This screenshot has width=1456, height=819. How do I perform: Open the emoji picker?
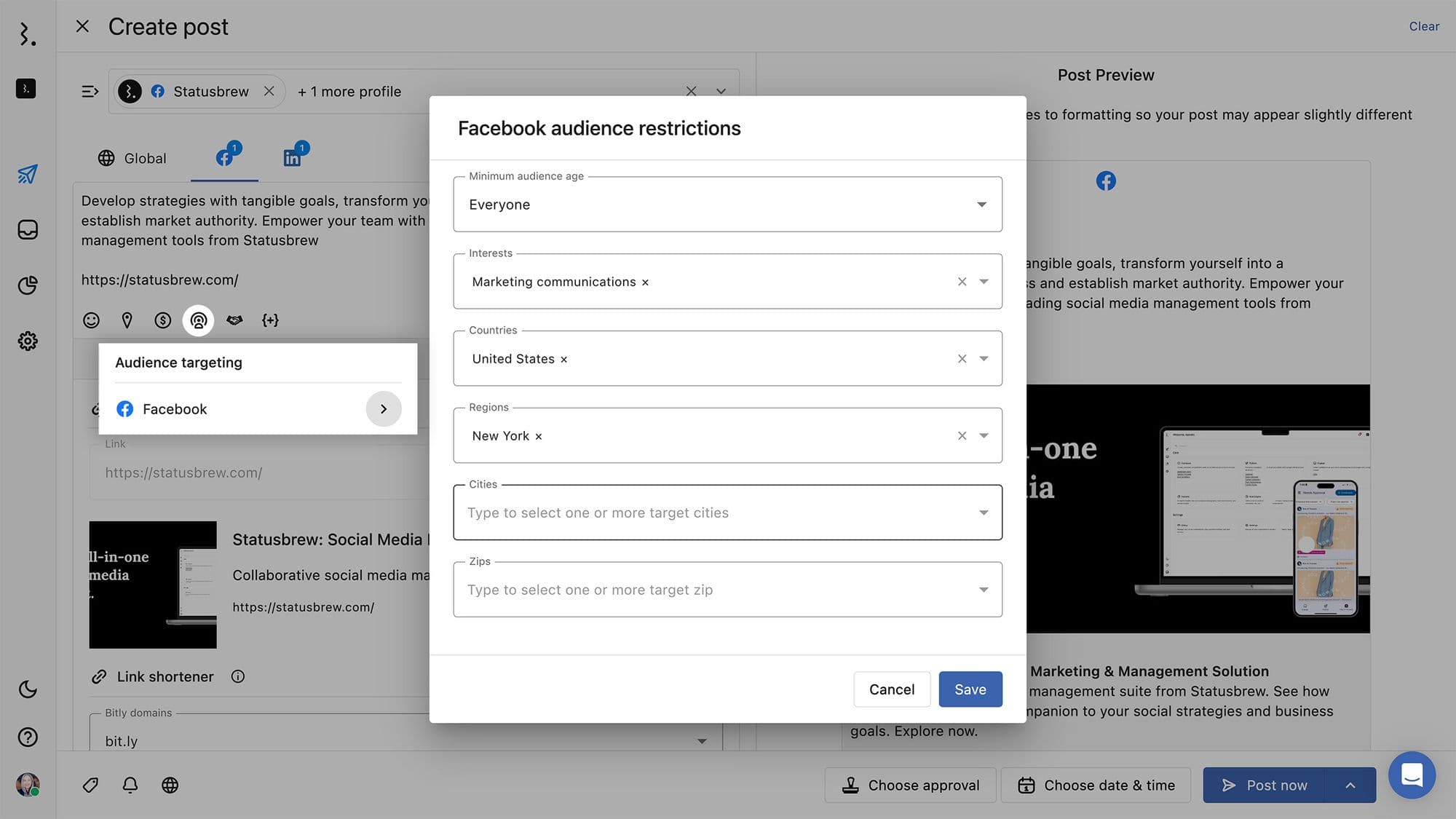pos(91,320)
